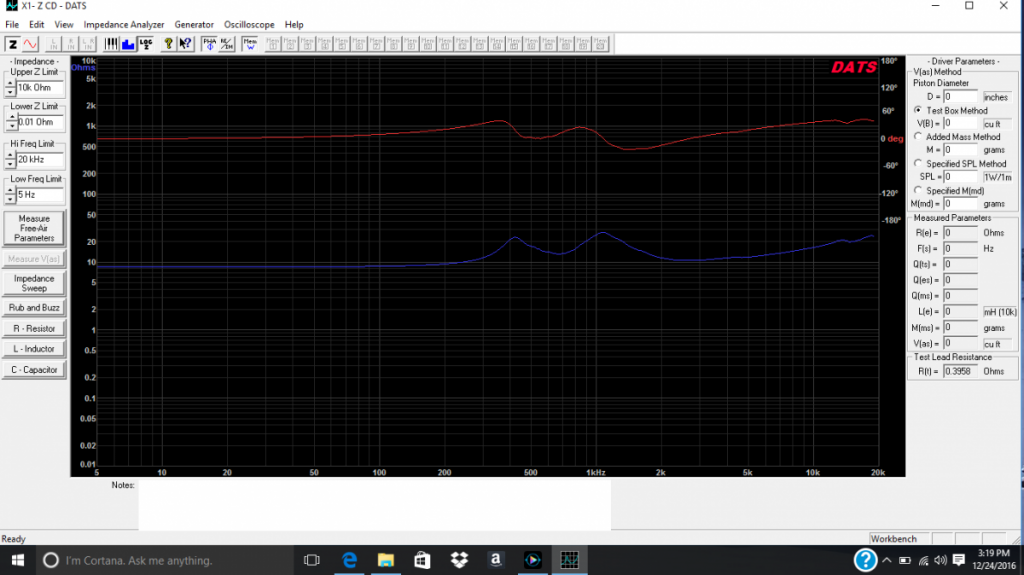Viewport: 1024px width, 575px height.
Task: Click the V(B) test box volume field
Action: [x=960, y=123]
